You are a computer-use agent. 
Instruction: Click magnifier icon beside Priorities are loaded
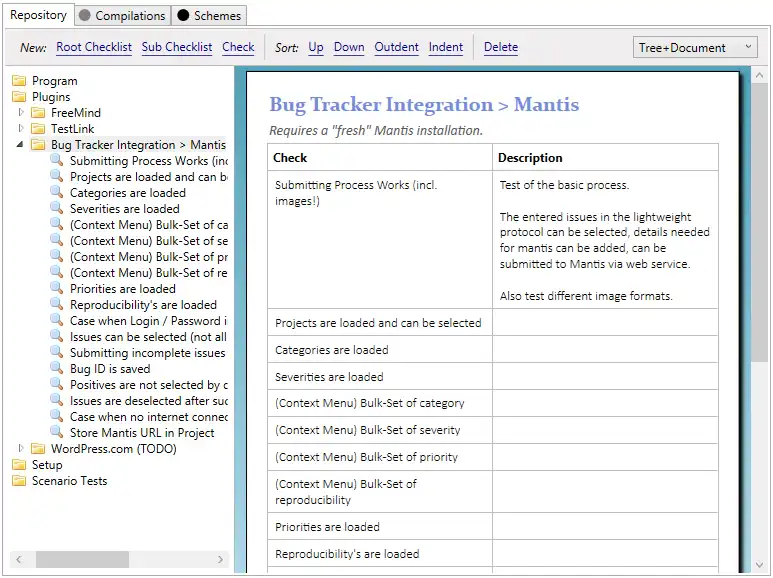click(57, 288)
